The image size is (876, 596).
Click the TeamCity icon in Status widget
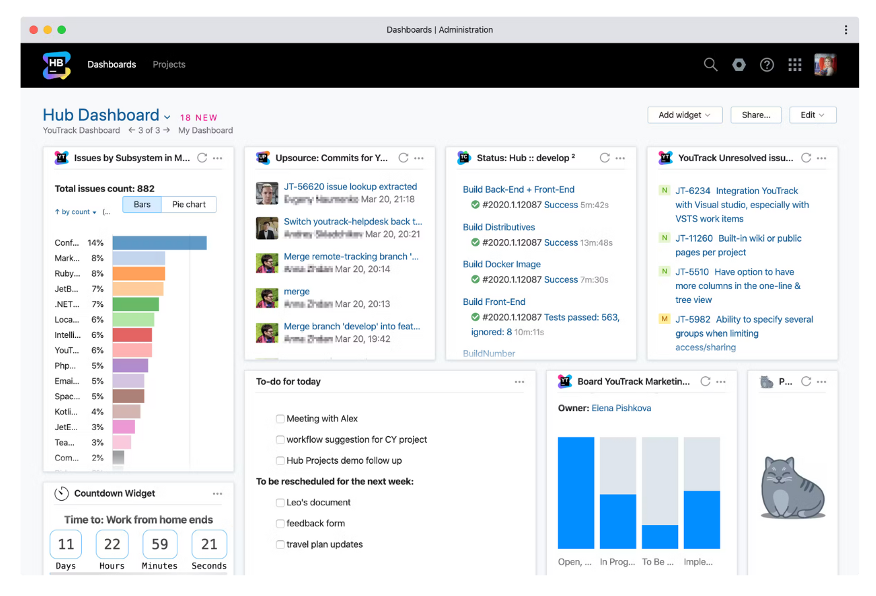pyautogui.click(x=464, y=158)
